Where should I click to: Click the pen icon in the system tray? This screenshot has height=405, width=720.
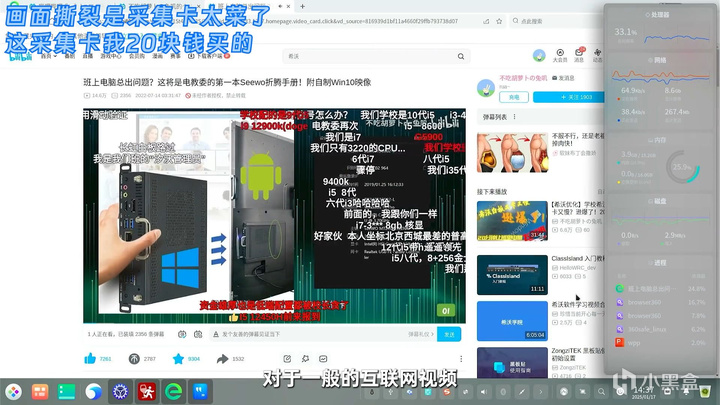[522, 392]
